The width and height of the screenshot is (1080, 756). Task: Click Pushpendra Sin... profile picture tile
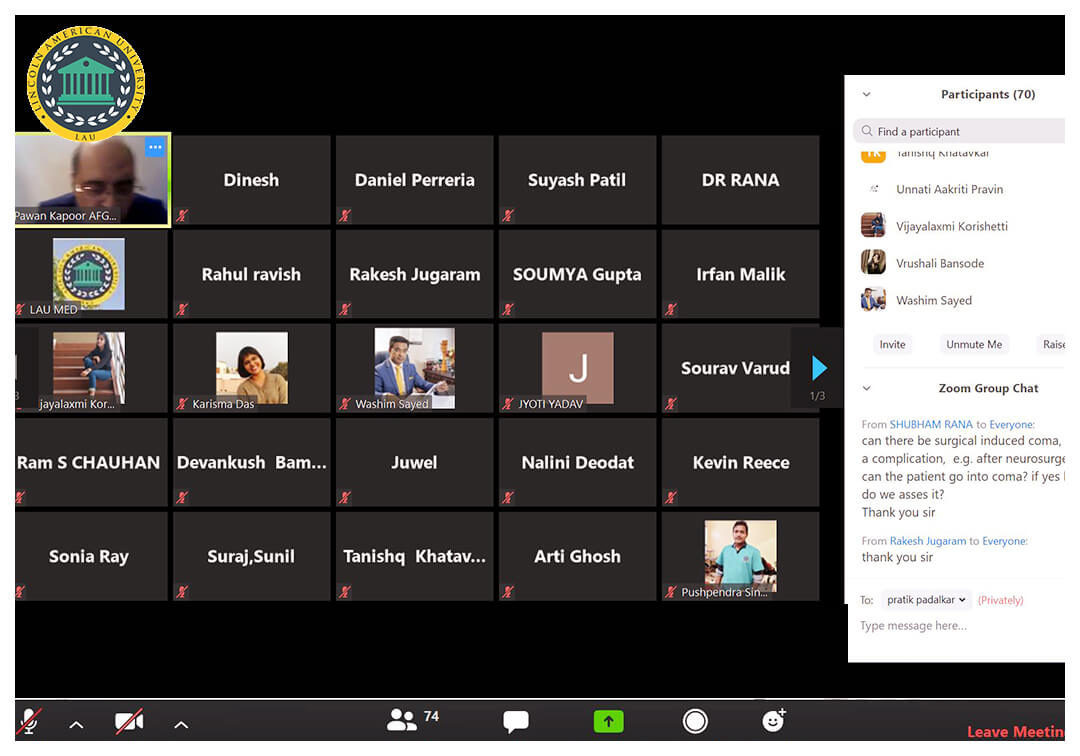coord(740,556)
